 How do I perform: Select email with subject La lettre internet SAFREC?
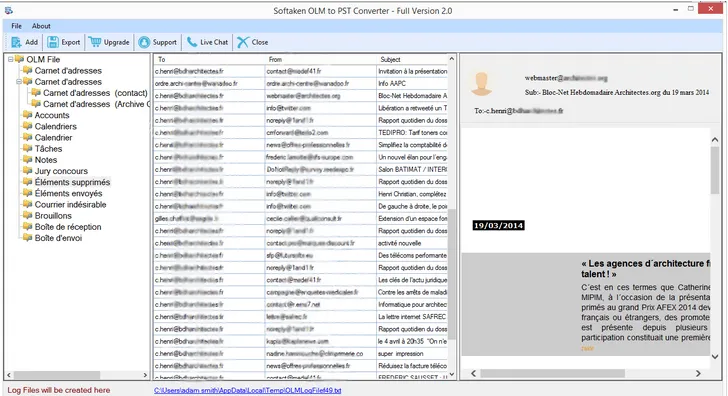(x=300, y=317)
